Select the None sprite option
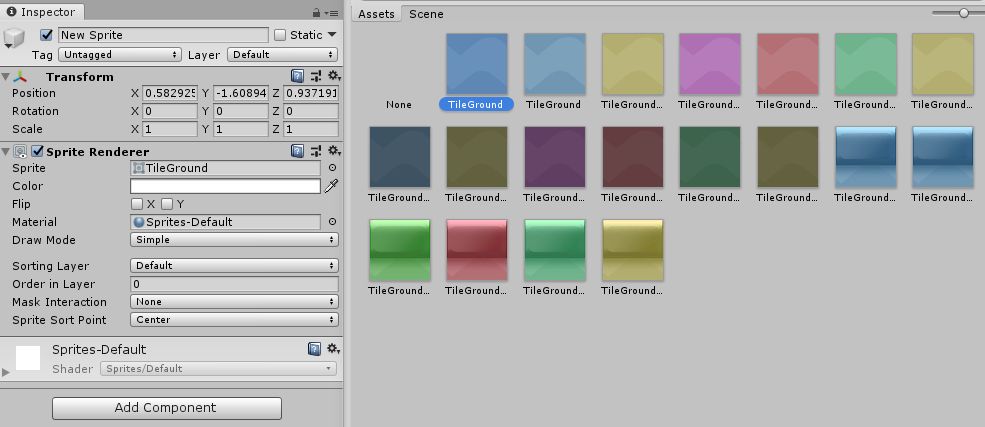This screenshot has width=985, height=427. click(x=399, y=105)
